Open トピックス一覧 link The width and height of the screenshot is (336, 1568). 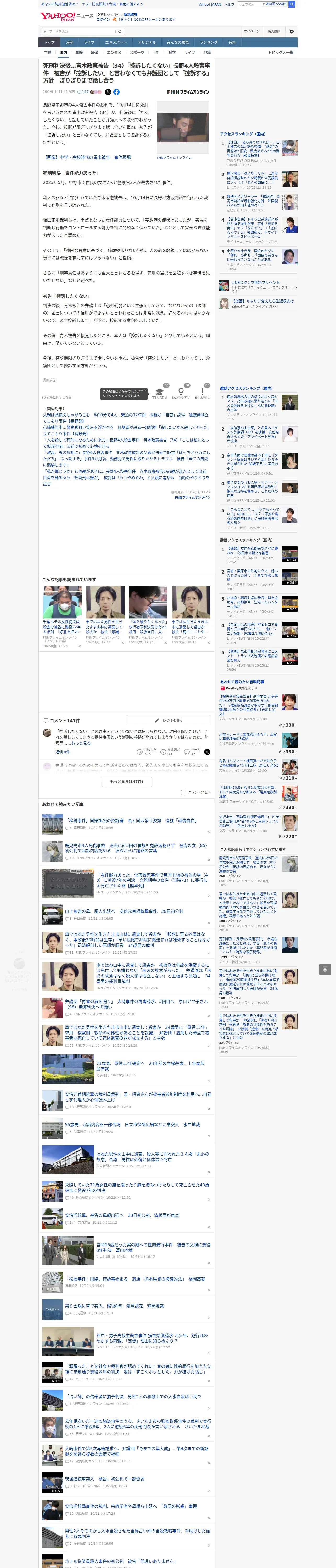coord(281,52)
